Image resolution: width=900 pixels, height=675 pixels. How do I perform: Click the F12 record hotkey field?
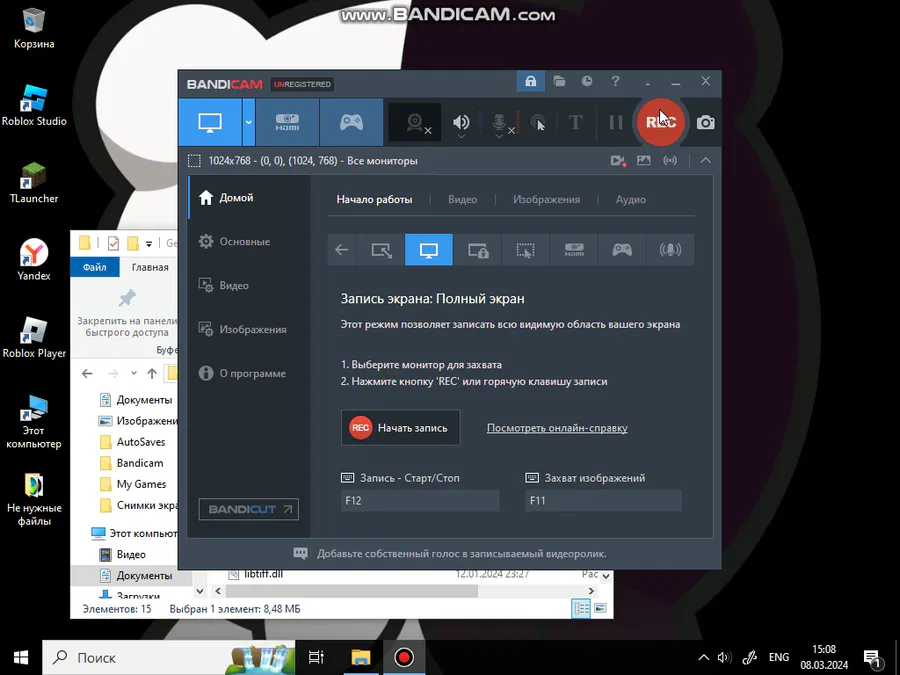[x=420, y=501]
